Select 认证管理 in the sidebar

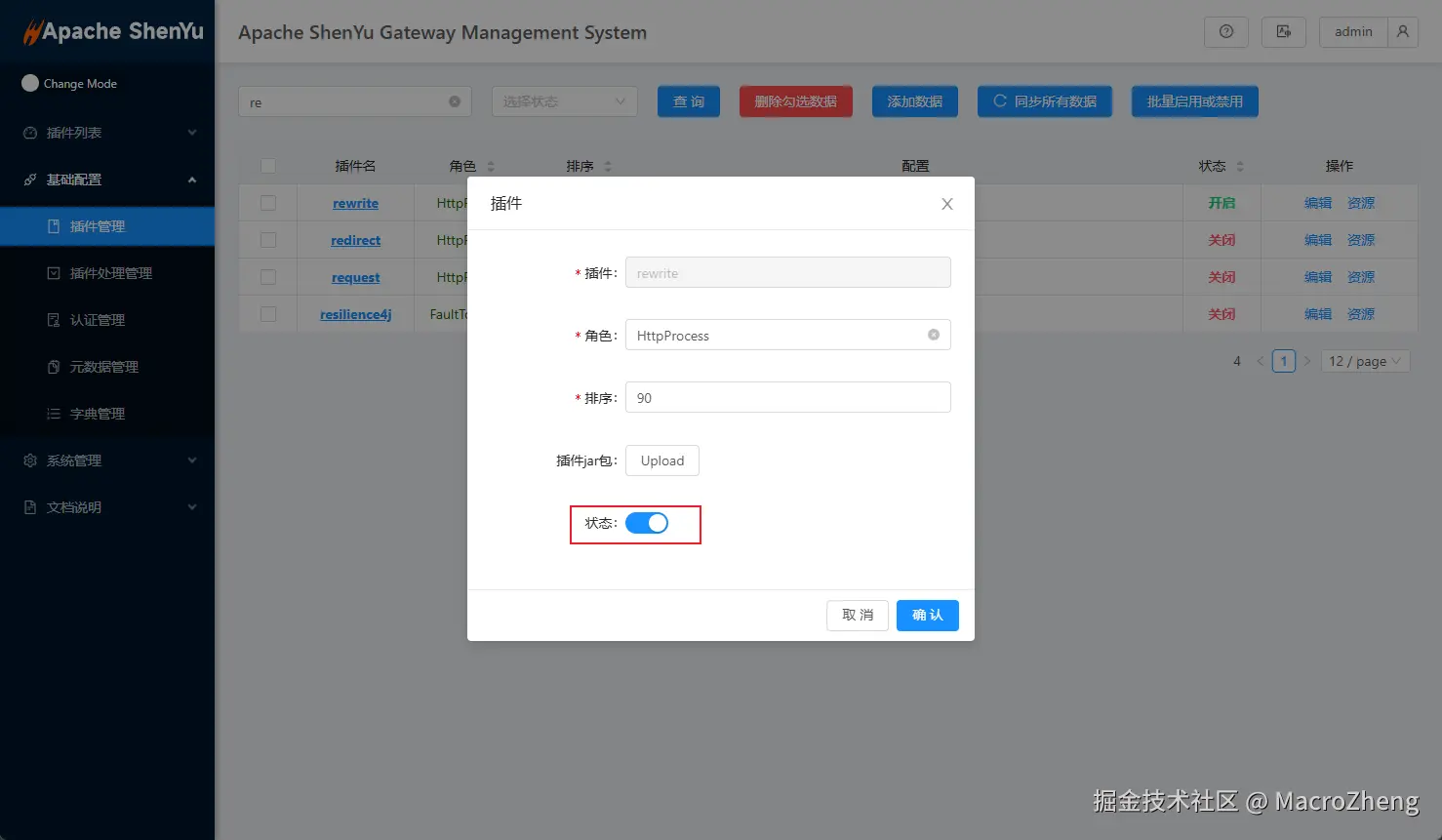click(107, 320)
